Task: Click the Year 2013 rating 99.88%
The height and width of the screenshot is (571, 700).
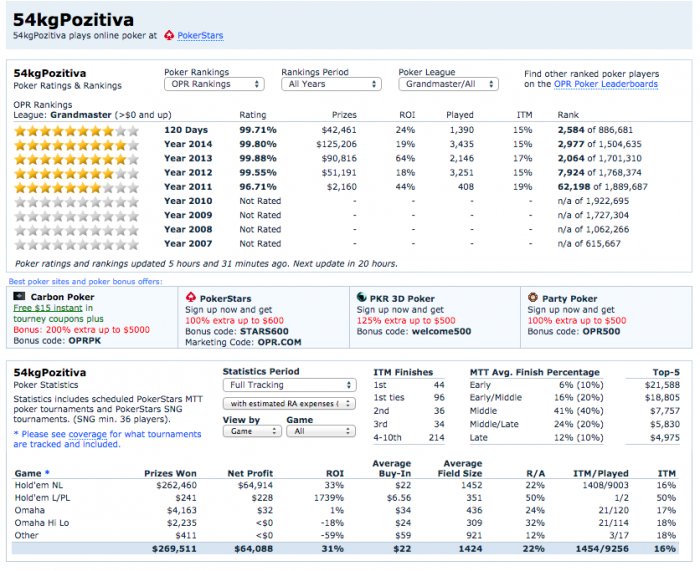Action: coord(258,158)
